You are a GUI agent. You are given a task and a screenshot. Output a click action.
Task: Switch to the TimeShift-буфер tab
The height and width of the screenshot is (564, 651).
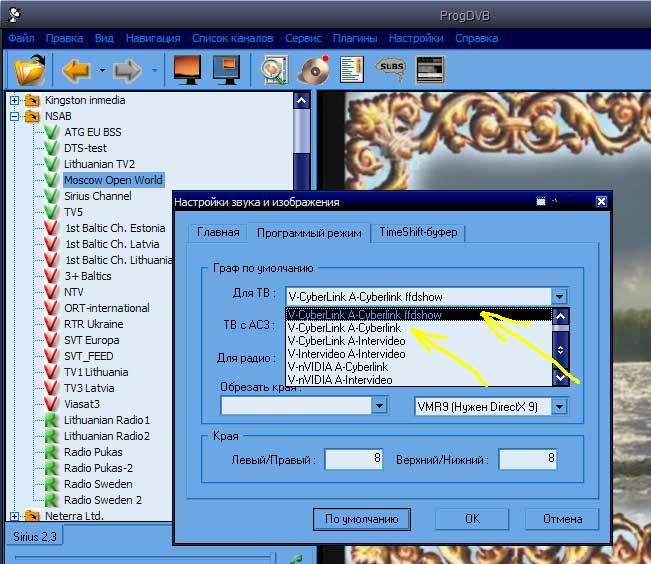(418, 233)
